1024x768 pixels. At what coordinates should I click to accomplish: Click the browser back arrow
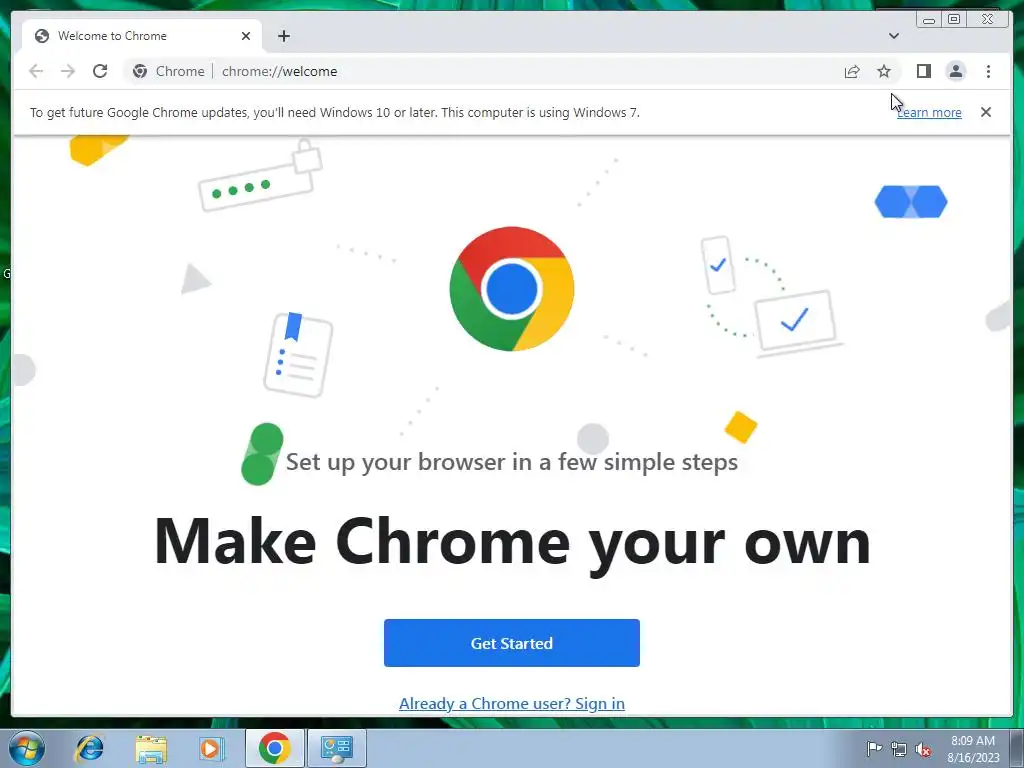36,71
